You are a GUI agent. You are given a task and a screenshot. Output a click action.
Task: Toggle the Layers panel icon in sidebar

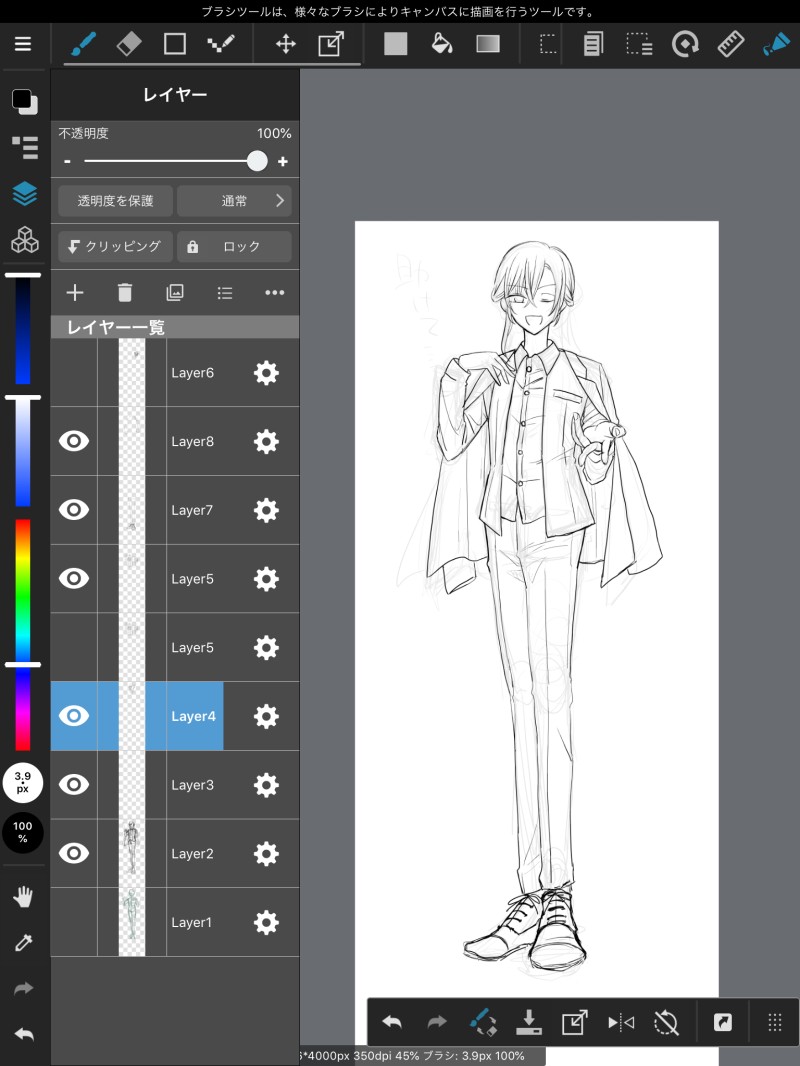25,194
